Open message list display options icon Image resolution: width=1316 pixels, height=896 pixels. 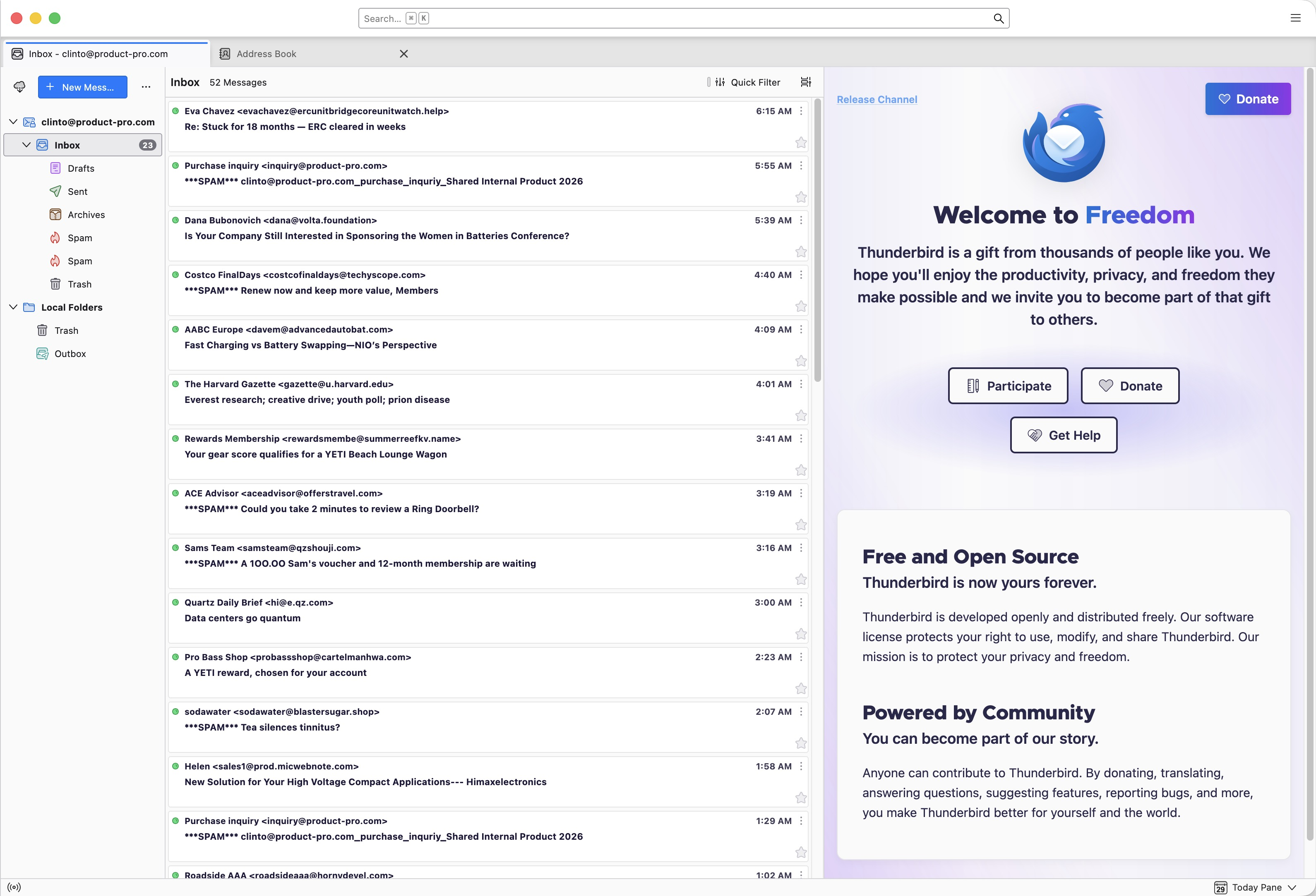[806, 82]
